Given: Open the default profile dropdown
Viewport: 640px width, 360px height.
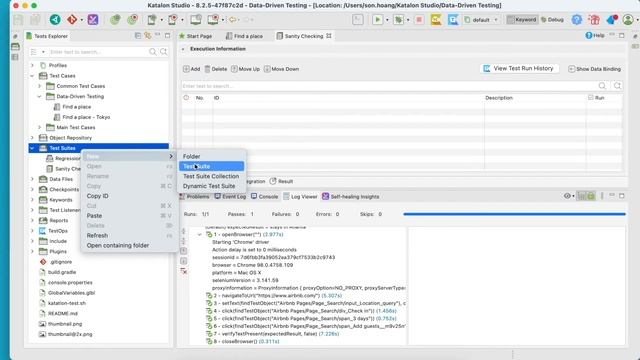Looking at the screenshot, I should click(x=482, y=20).
